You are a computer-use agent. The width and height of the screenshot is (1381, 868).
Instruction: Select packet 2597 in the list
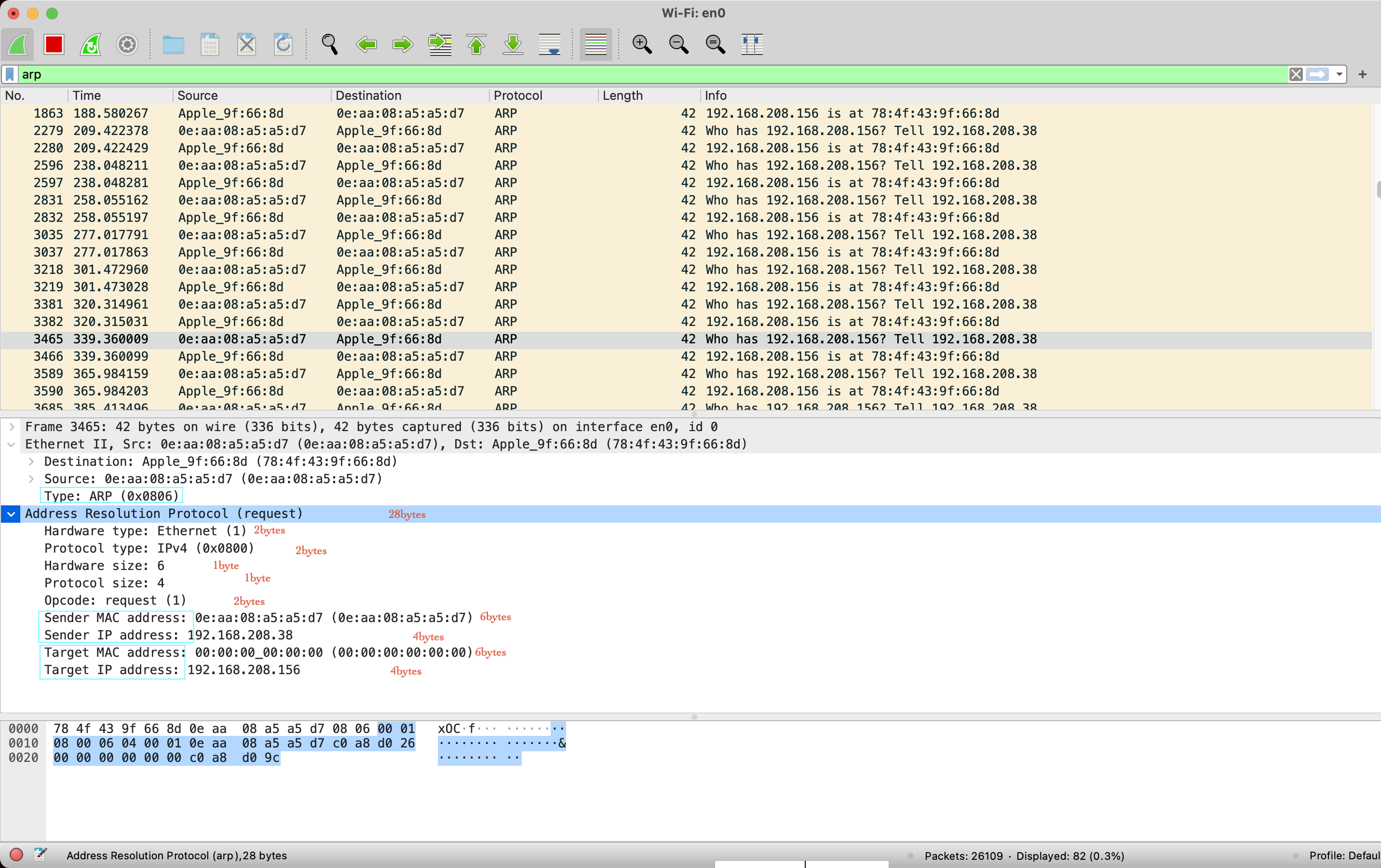point(687,182)
